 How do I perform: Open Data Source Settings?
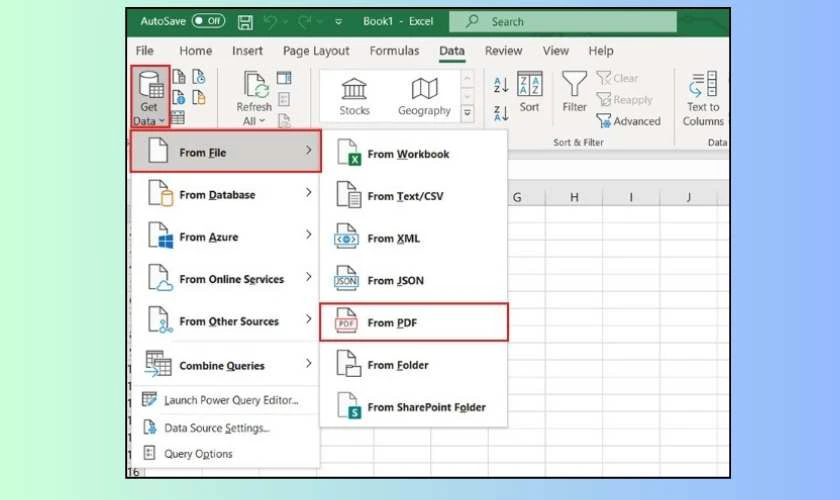tap(227, 428)
